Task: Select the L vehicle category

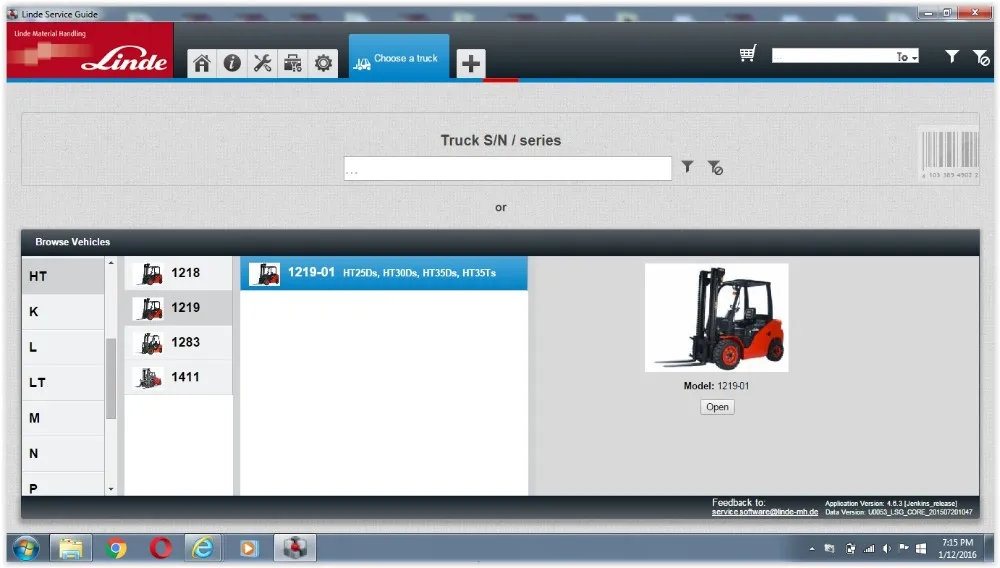Action: [62, 347]
